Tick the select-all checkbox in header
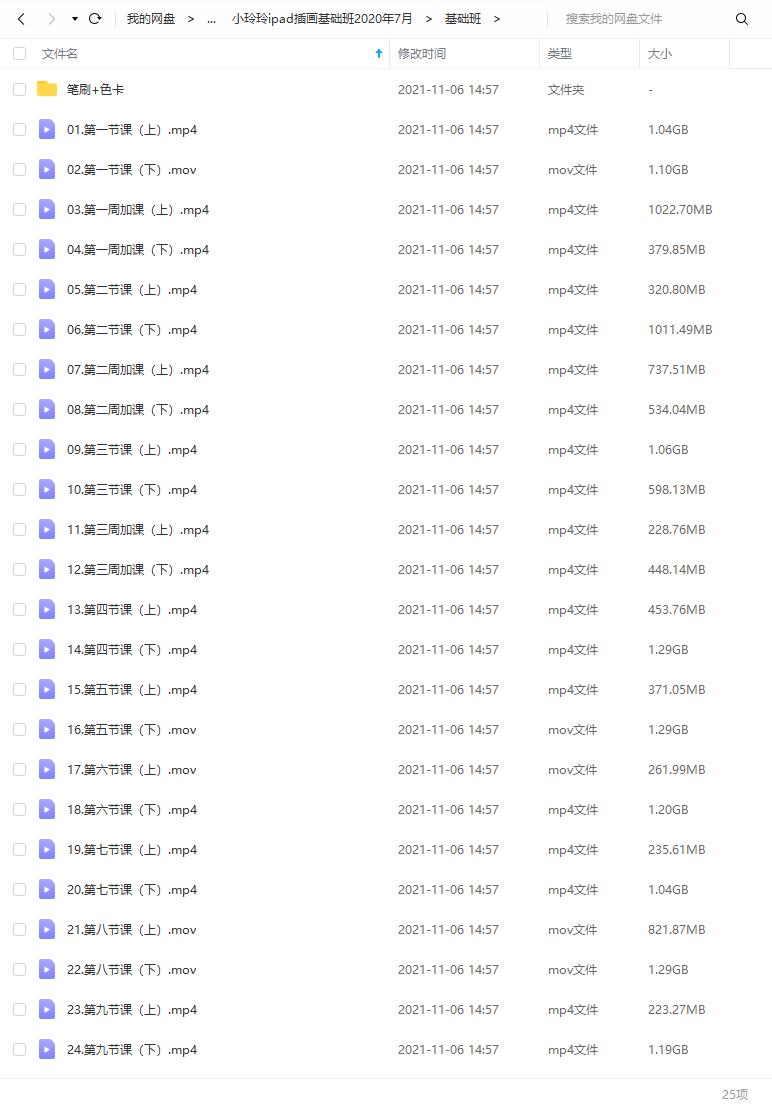772x1110 pixels. point(20,54)
